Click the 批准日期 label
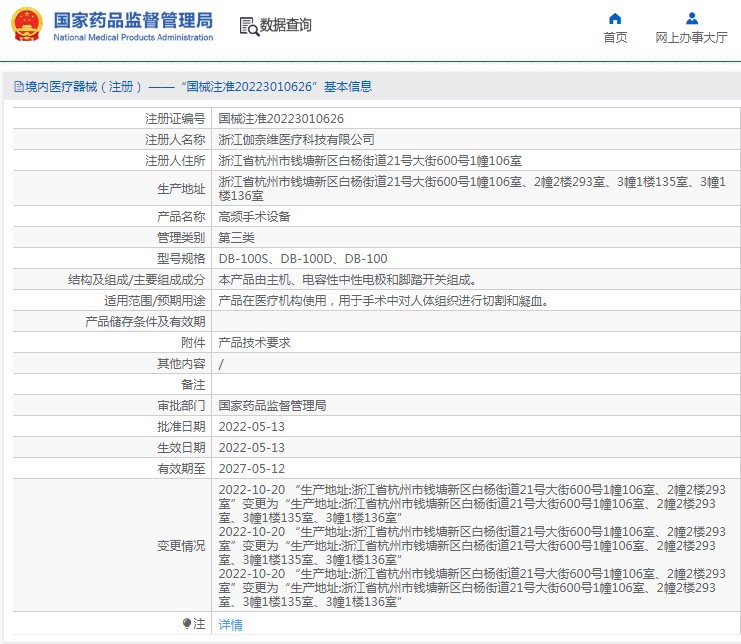The height and width of the screenshot is (644, 741). pos(181,427)
